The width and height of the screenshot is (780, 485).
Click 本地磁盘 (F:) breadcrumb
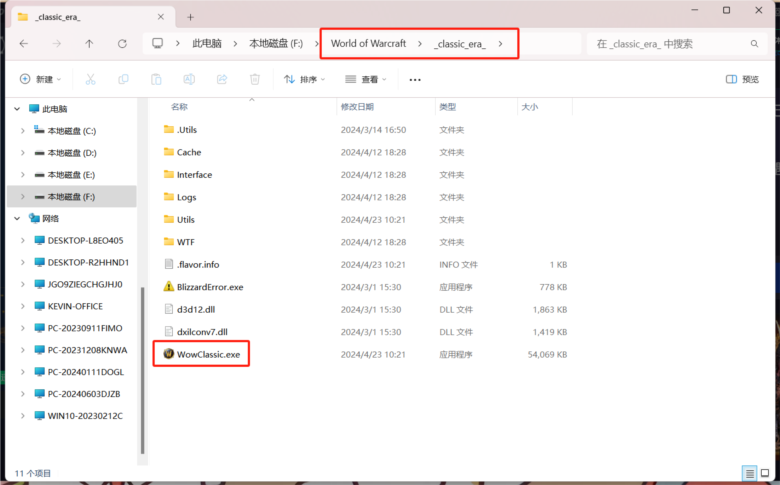click(276, 44)
